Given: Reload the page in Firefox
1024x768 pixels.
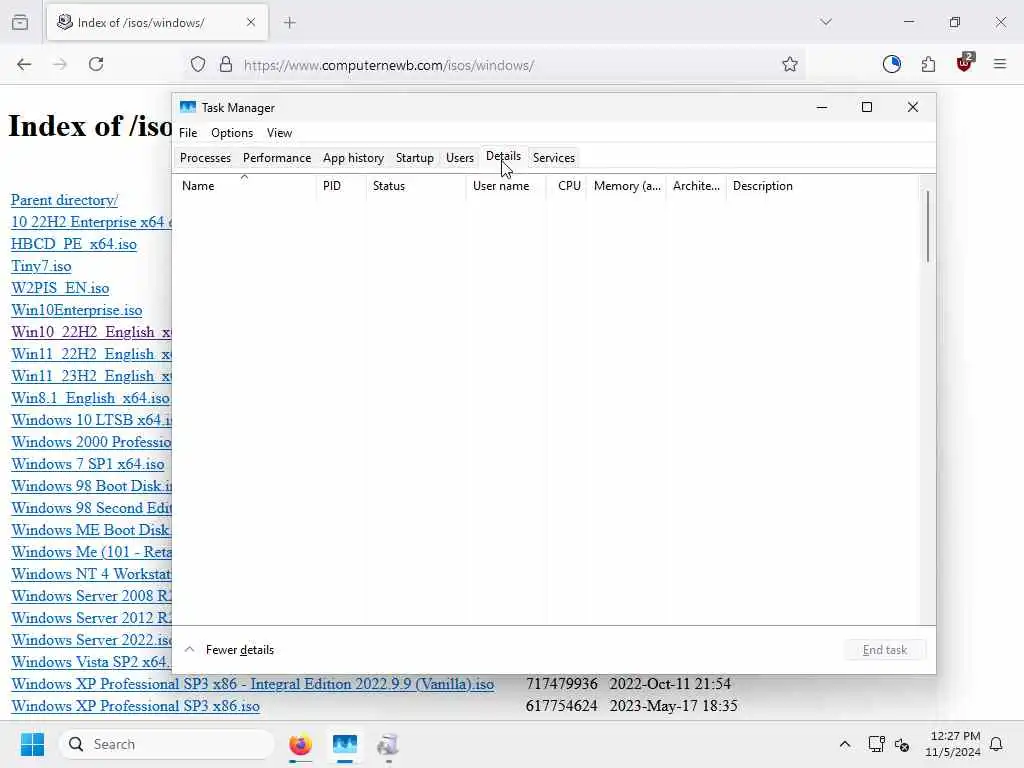Looking at the screenshot, I should pos(96,64).
